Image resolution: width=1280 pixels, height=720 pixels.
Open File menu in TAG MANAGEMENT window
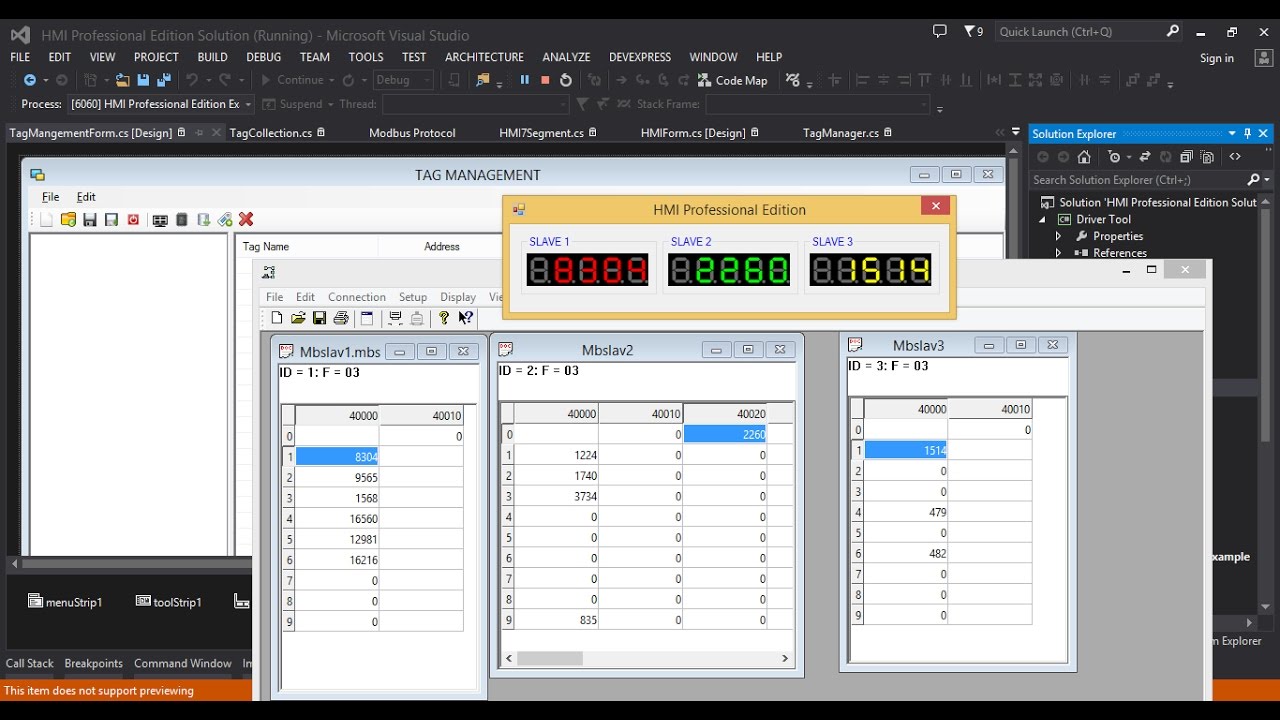(x=50, y=197)
